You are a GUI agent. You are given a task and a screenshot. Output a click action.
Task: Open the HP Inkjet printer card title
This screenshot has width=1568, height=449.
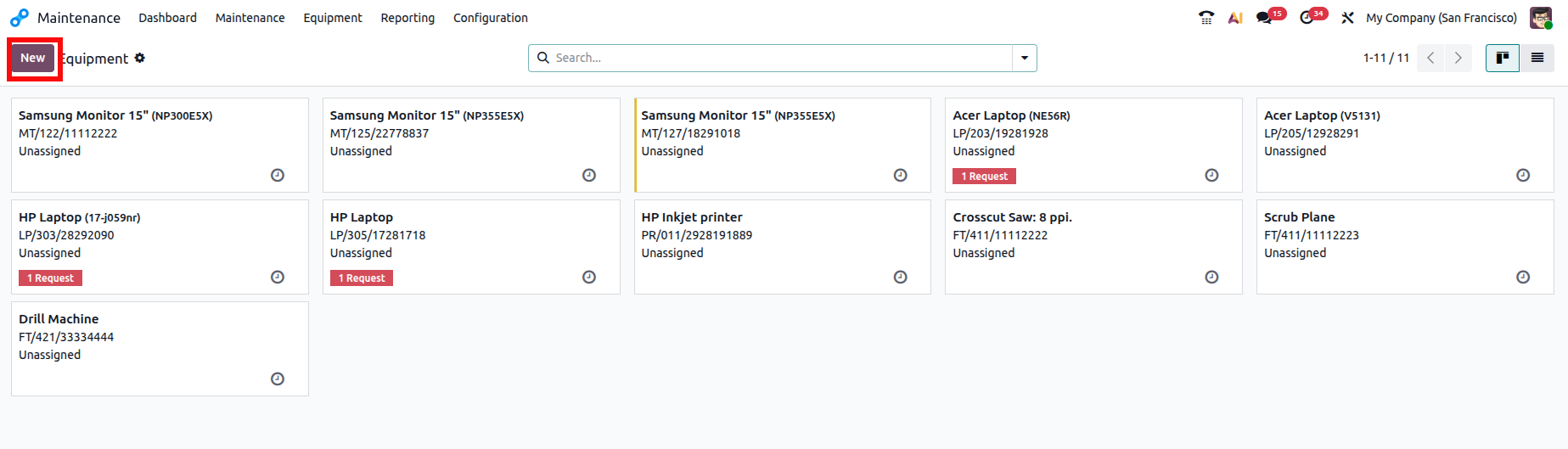click(x=692, y=217)
